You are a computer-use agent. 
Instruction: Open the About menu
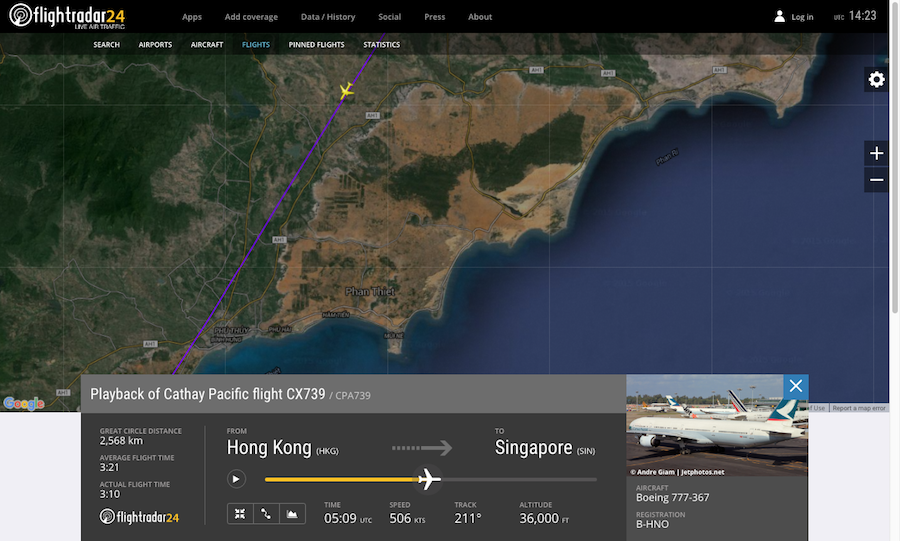click(x=480, y=17)
